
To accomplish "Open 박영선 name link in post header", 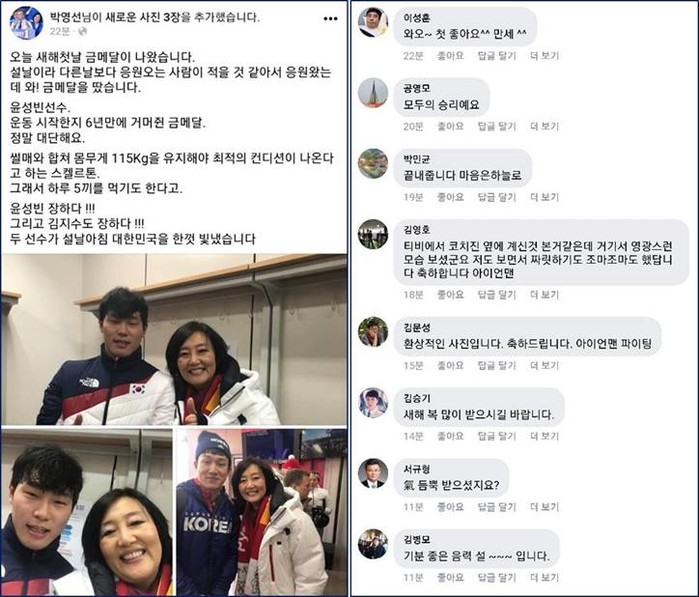I will (68, 17).
